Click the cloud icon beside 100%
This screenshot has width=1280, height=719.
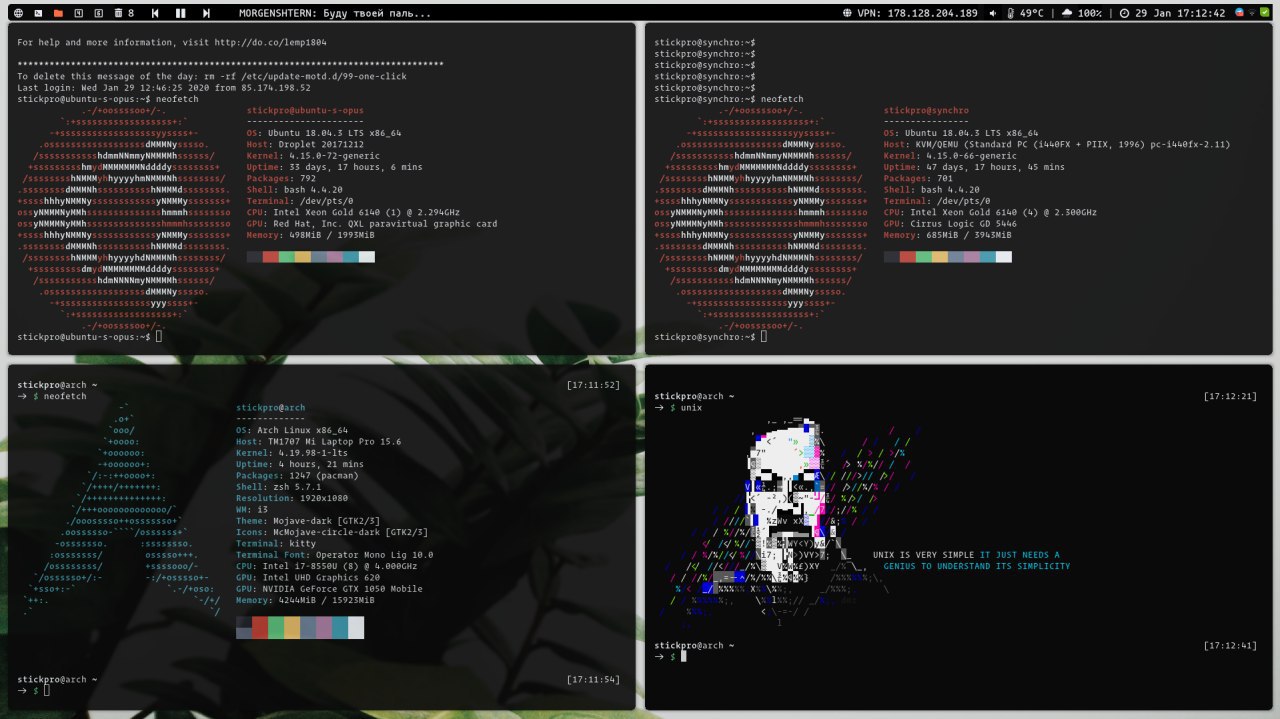point(1067,13)
